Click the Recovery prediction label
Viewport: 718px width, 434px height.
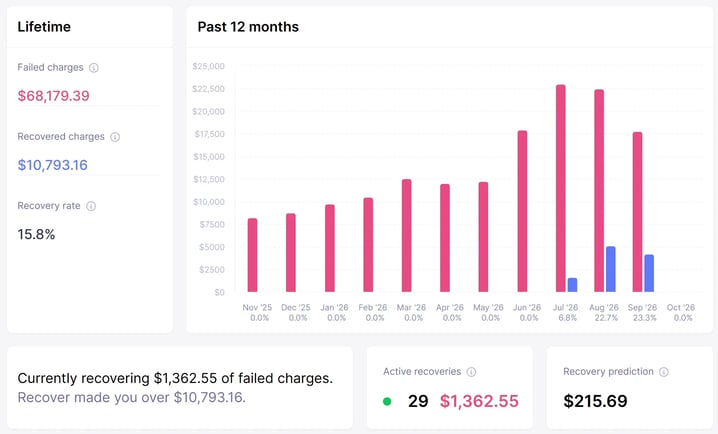[x=609, y=372]
